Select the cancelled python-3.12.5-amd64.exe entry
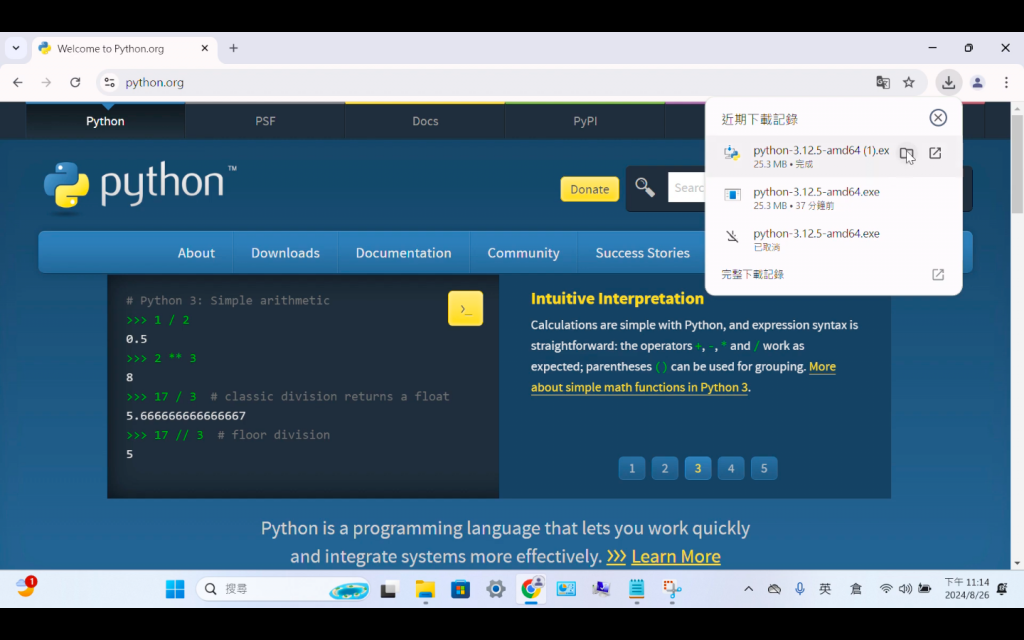Viewport: 1024px width, 640px height. pos(833,239)
